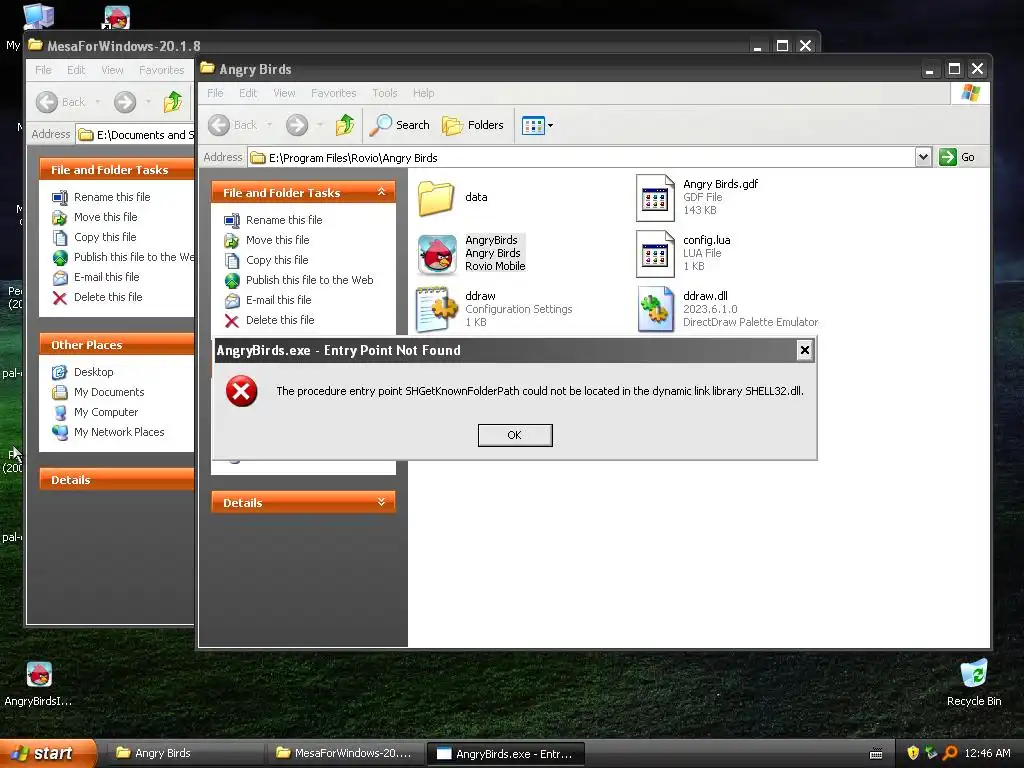Open Tools menu in Angry Birds window
1024x768 pixels.
click(x=385, y=93)
